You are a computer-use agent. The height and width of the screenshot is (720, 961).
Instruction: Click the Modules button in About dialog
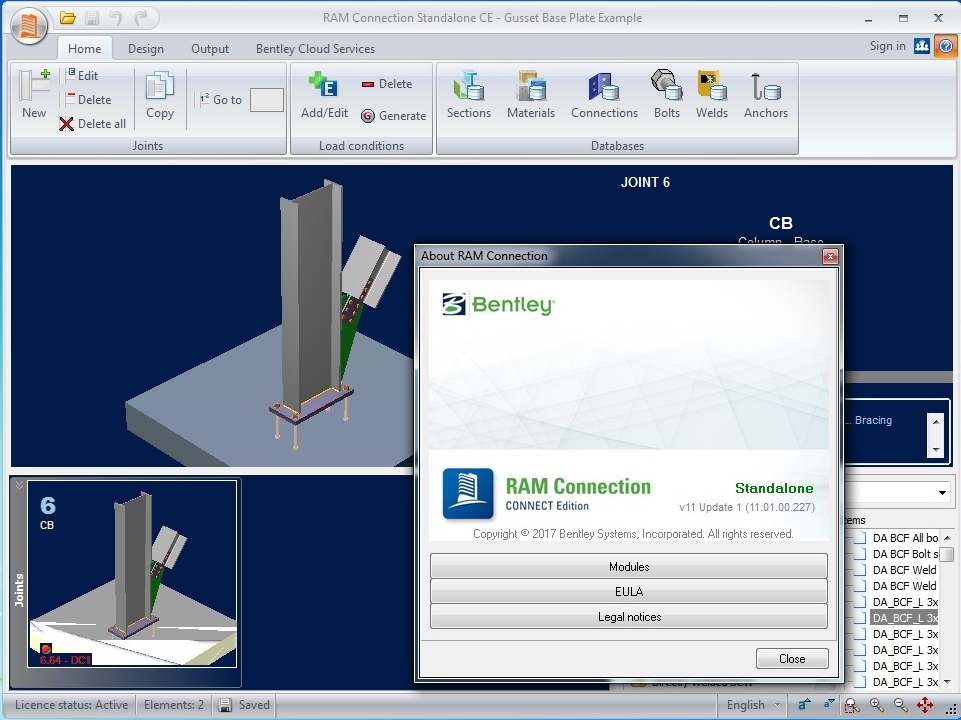[629, 566]
